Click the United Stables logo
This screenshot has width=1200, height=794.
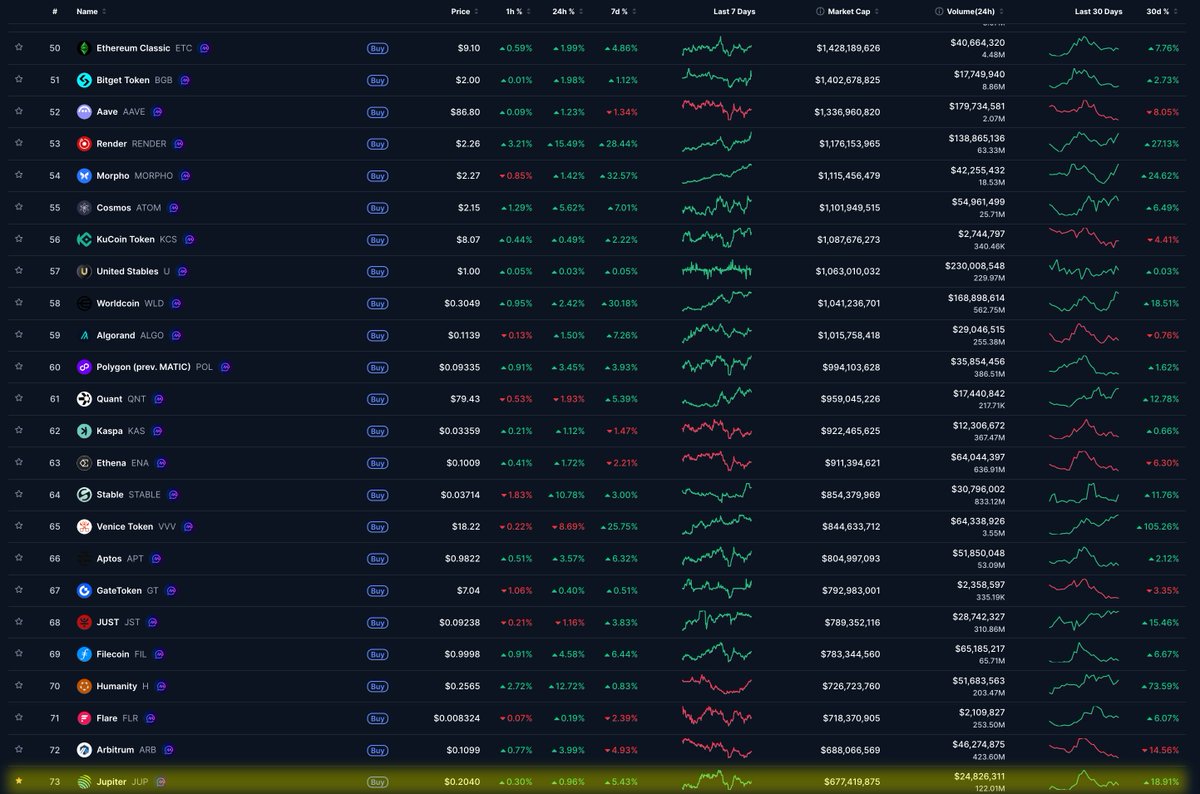click(x=84, y=271)
